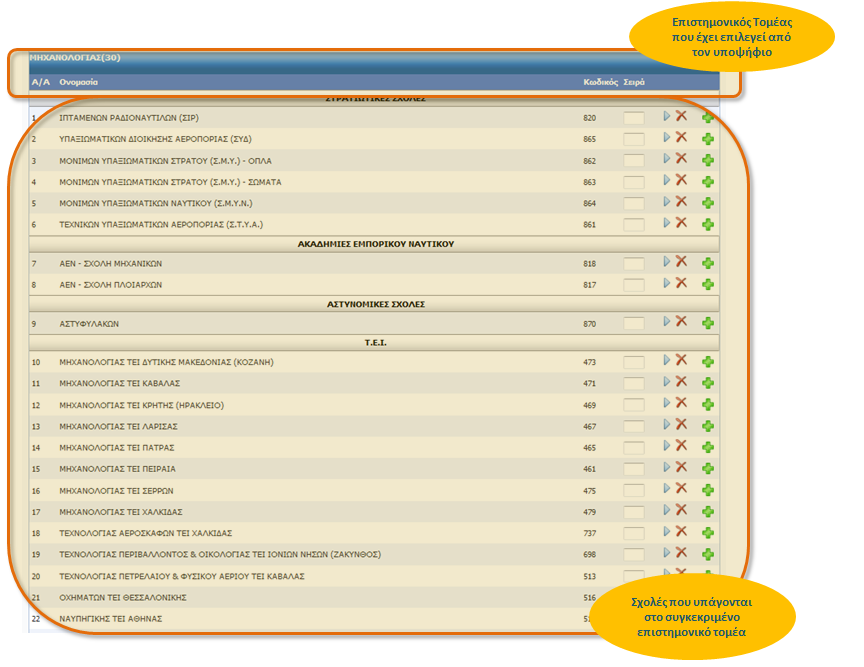Viewport: 864px width, 667px height.
Task: Click red X on ΑΣΤΥΦΥΛΑΚΩΝ row
Action: pyautogui.click(x=682, y=321)
